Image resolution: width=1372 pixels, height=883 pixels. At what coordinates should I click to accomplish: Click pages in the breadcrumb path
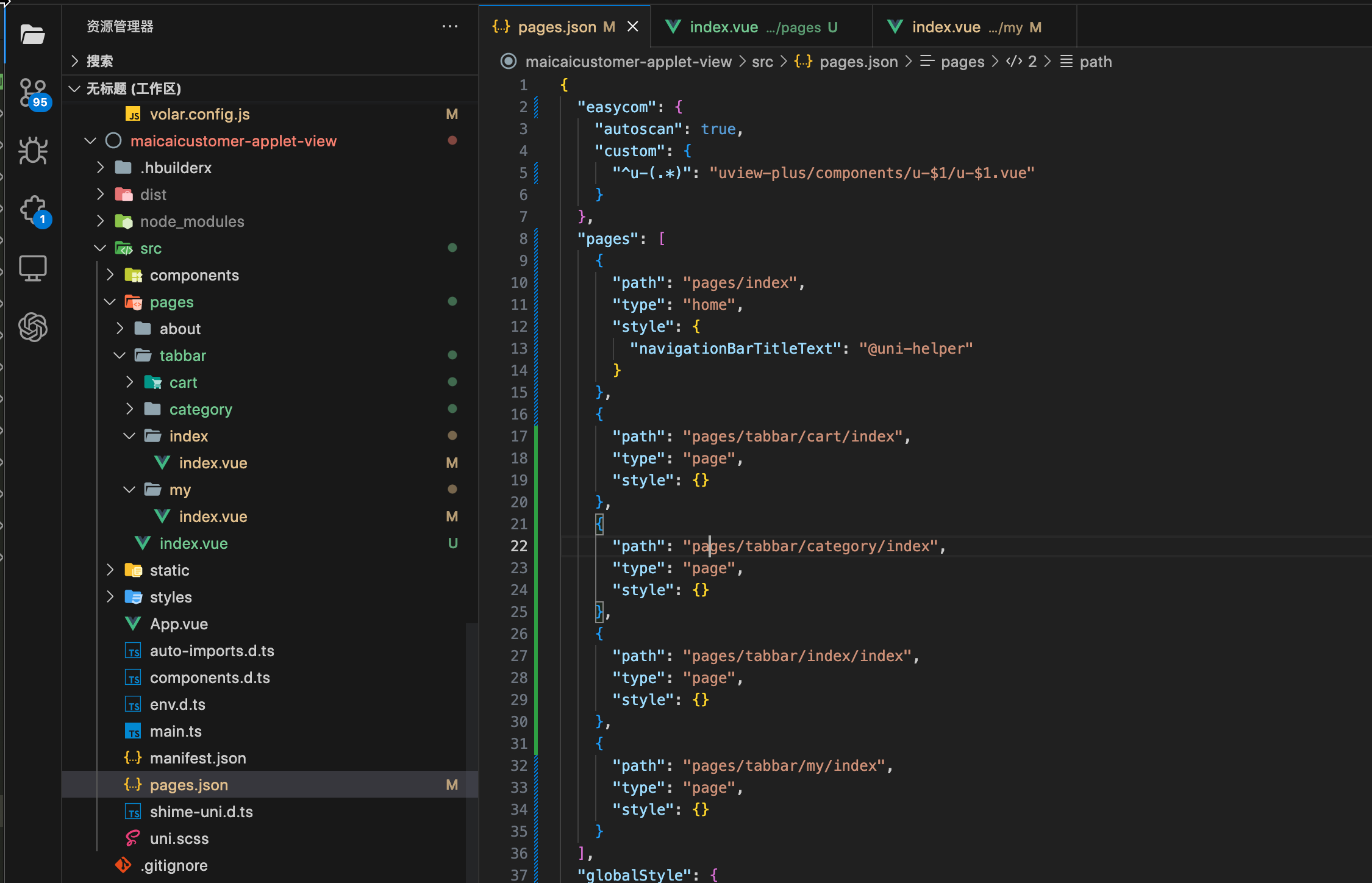(x=962, y=61)
